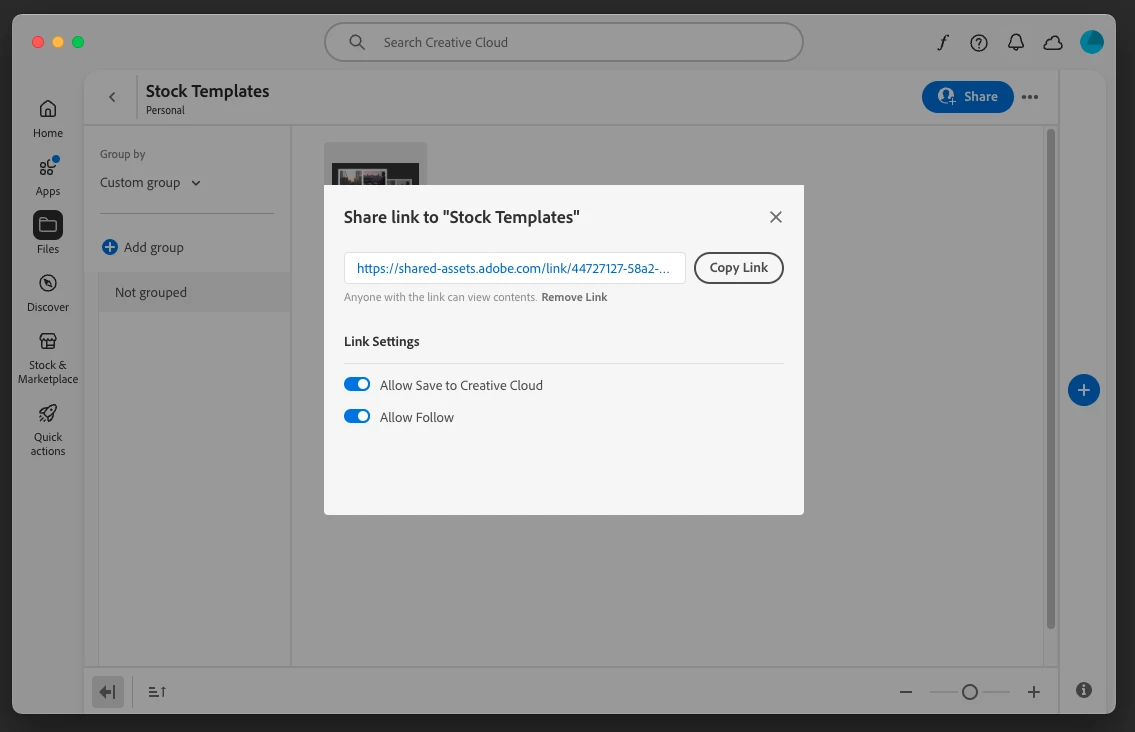Click the blue Share button
The width and height of the screenshot is (1135, 732).
click(x=967, y=97)
